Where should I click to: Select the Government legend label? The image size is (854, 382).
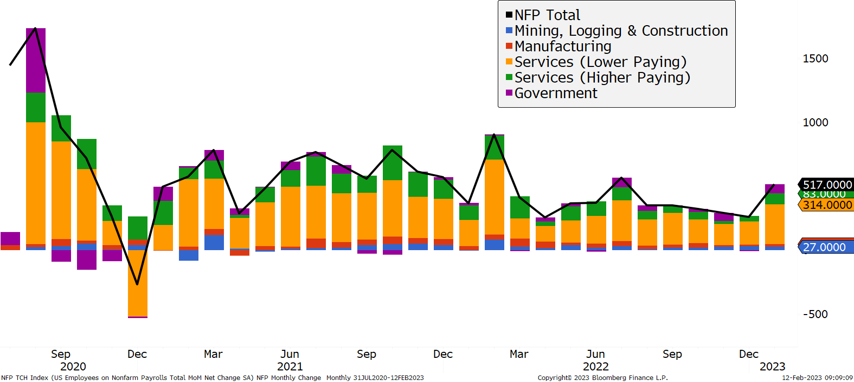pos(556,93)
